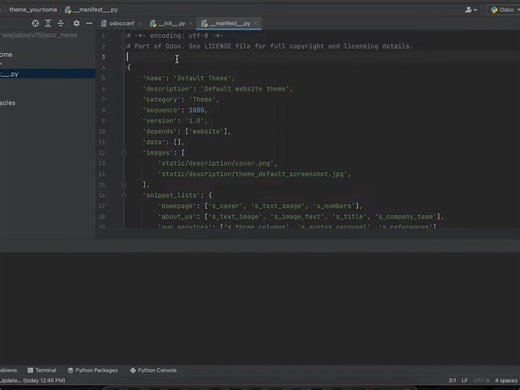
Task: Click the sequence value 1000
Action: click(x=196, y=110)
